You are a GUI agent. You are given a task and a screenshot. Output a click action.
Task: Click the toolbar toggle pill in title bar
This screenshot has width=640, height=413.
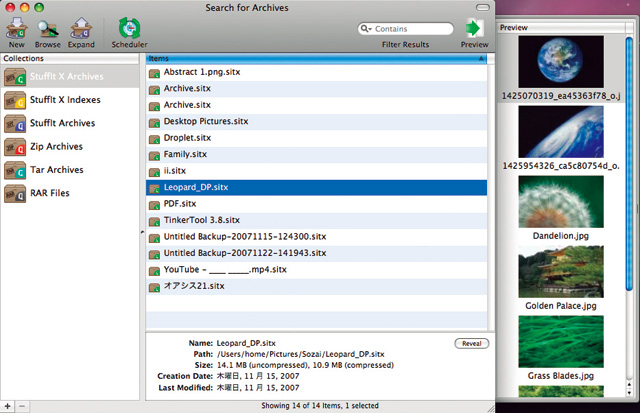coord(482,7)
